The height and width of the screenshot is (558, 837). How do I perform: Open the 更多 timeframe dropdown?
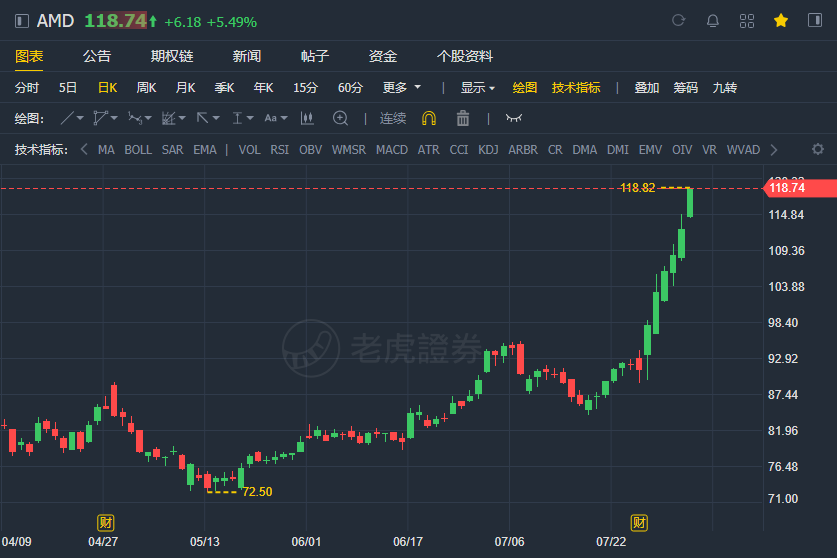tap(401, 88)
